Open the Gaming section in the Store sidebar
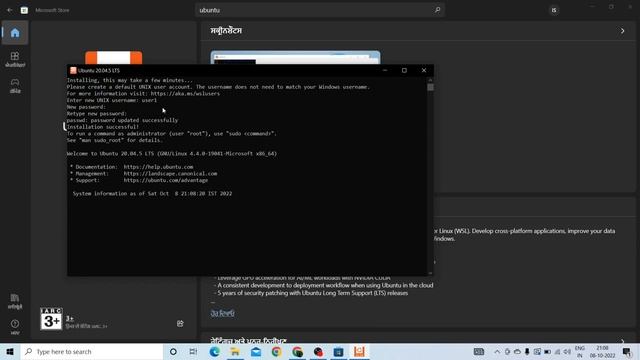The width and height of the screenshot is (640, 360). [x=15, y=86]
